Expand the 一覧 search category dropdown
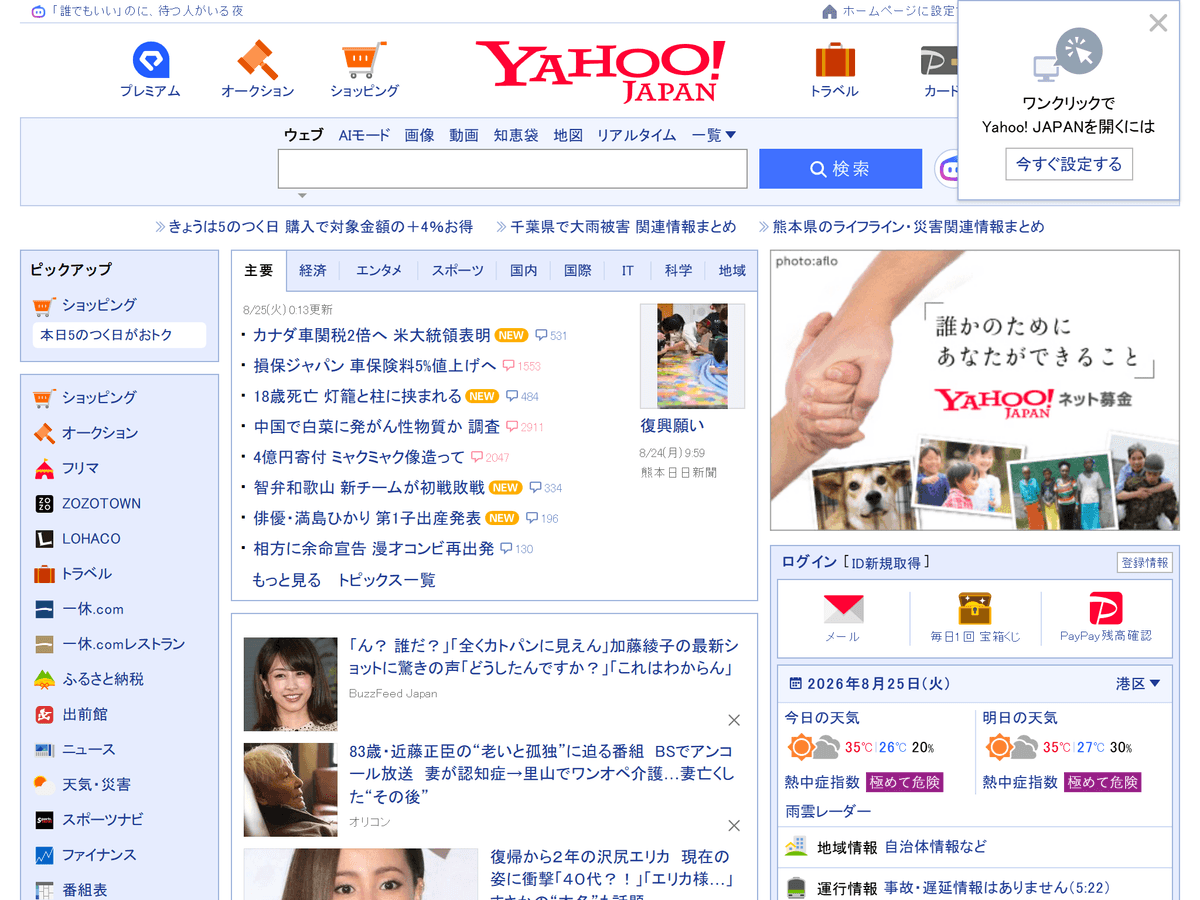Screen dimensions: 1200x900 (x=714, y=135)
